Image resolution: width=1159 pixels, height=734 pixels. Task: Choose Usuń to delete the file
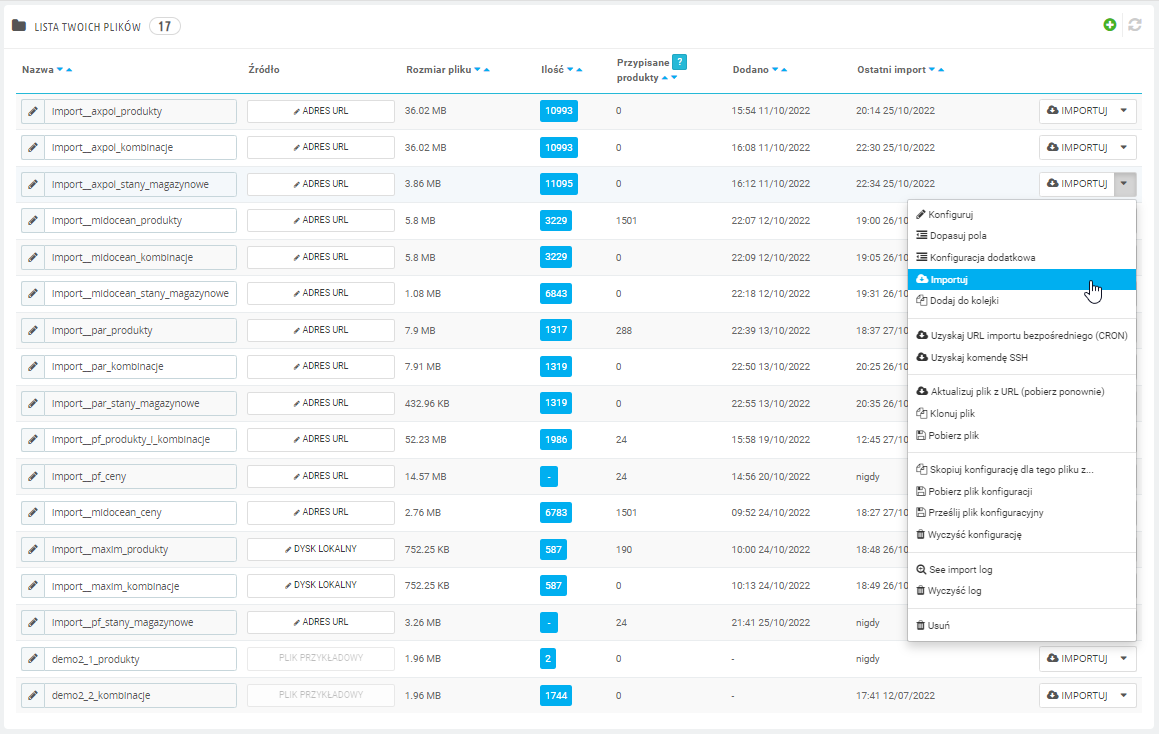pyautogui.click(x=939, y=625)
